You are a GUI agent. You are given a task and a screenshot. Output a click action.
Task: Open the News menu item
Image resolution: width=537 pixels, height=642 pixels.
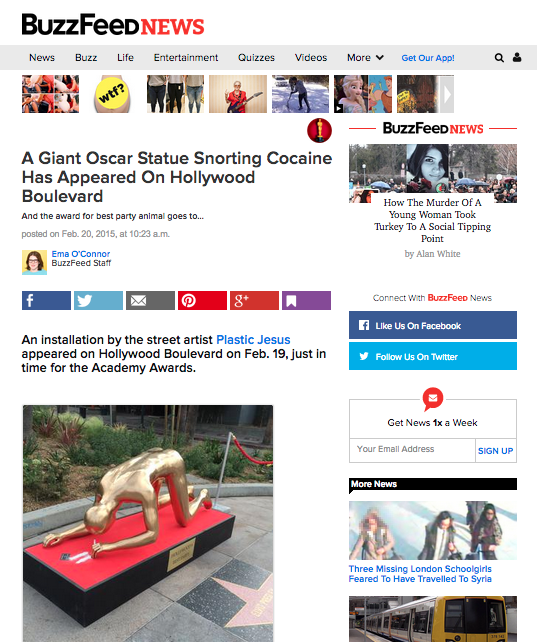coord(42,58)
